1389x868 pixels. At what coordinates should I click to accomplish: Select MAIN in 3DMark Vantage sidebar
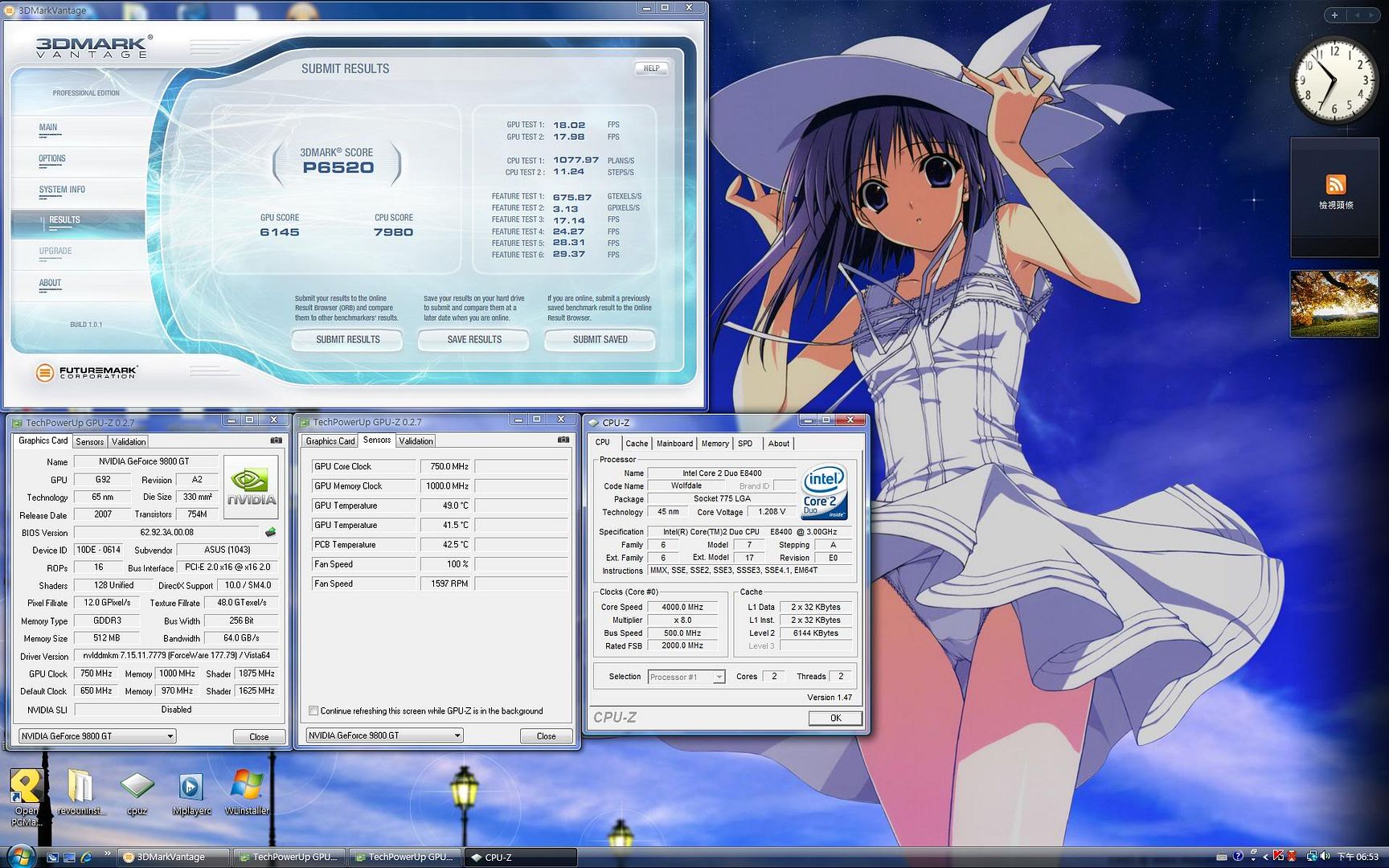(x=48, y=127)
